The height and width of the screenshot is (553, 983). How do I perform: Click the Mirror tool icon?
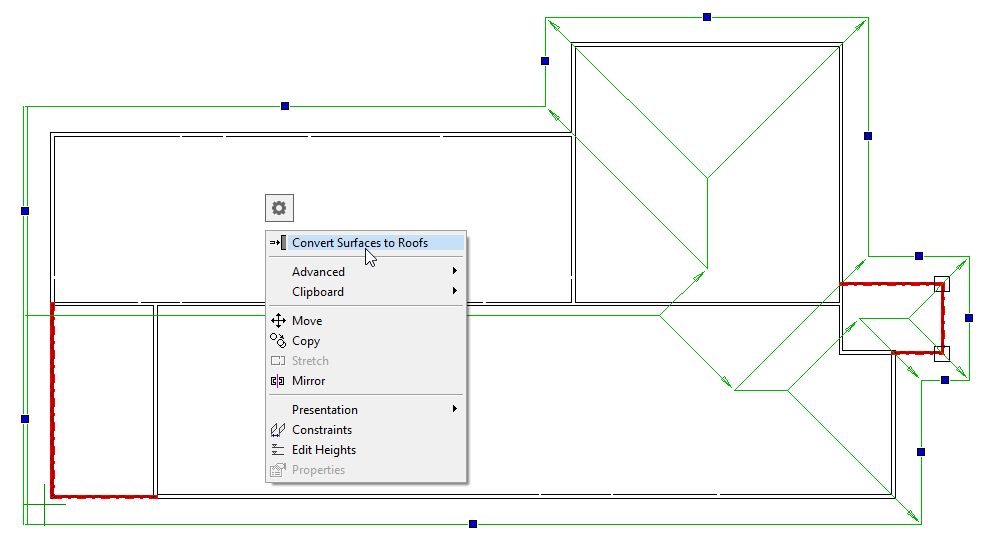point(278,381)
